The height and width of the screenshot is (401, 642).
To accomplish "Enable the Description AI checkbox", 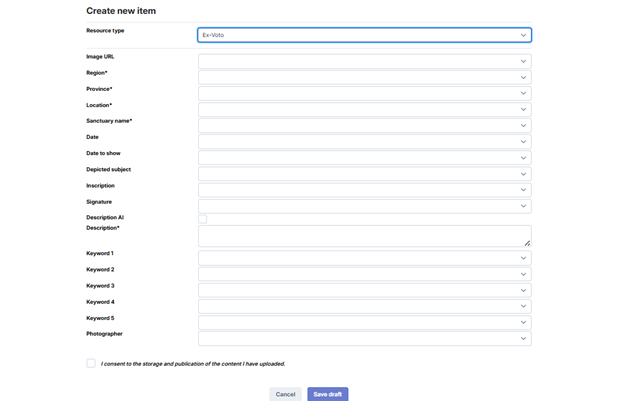I will pos(203,218).
